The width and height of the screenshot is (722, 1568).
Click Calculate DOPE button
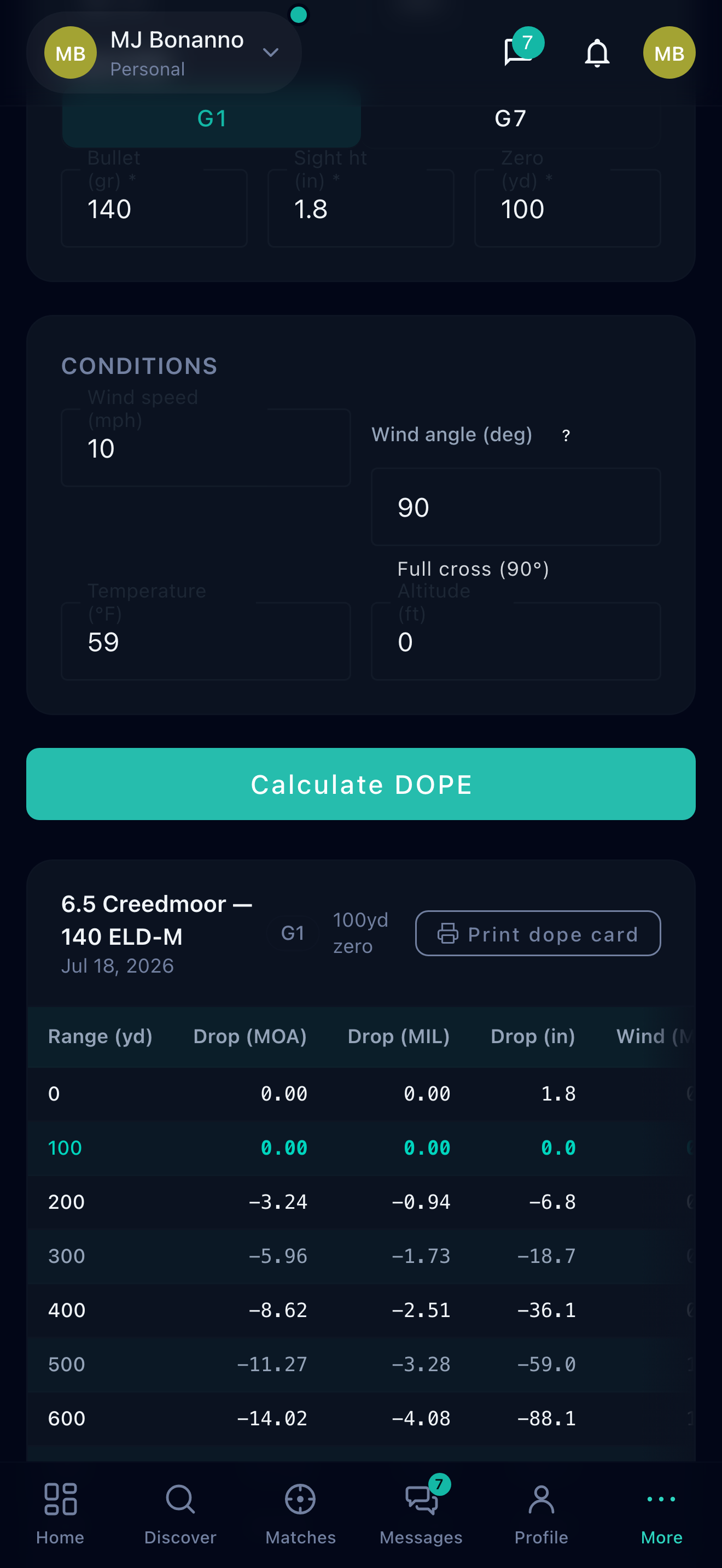pyautogui.click(x=361, y=784)
